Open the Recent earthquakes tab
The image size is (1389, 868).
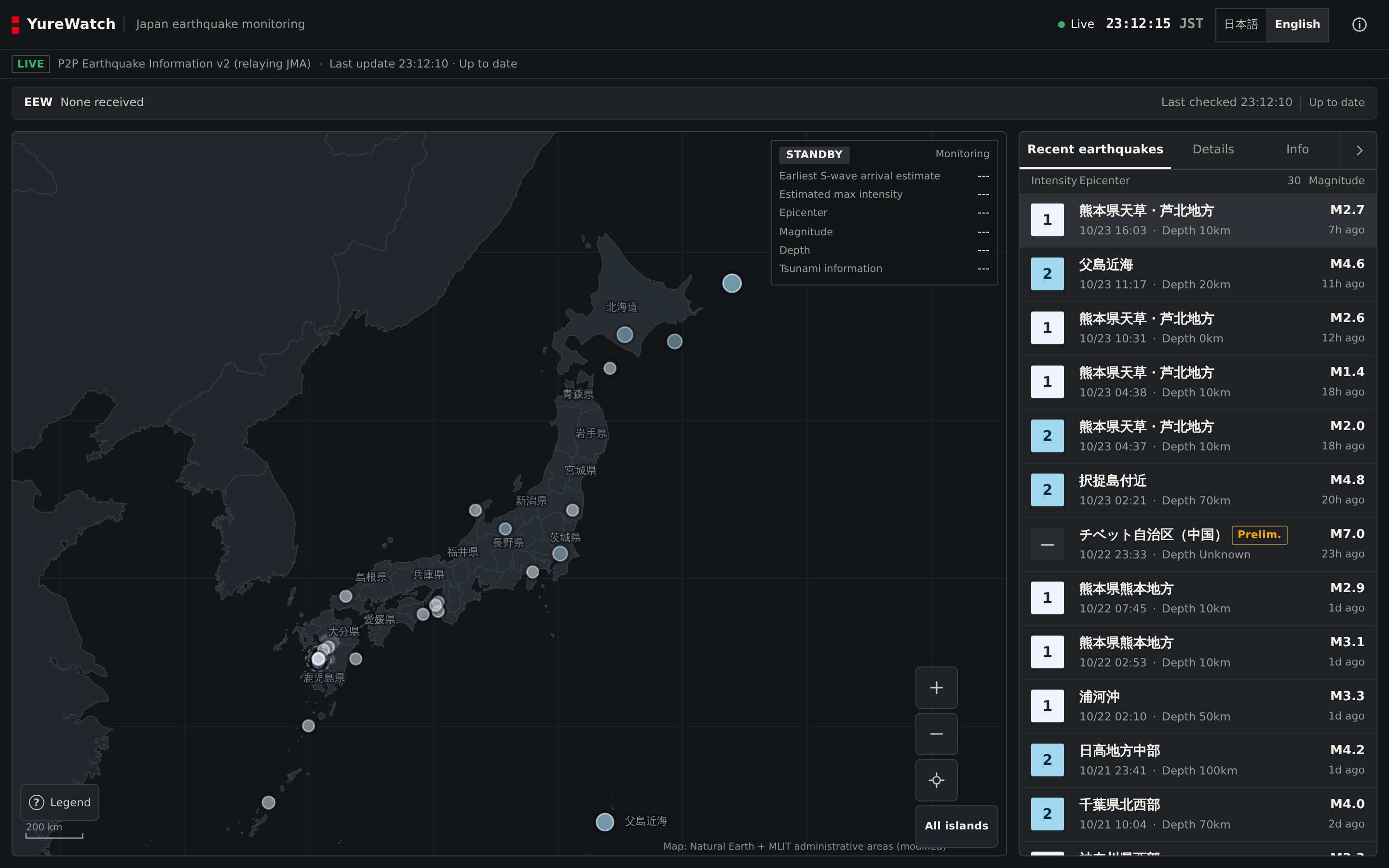click(1094, 150)
